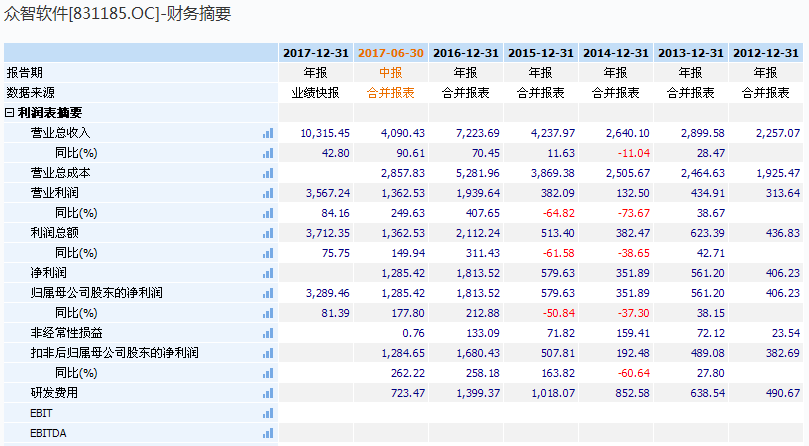
Task: Open chart icon for 同比(%) under 利润总额
Action: click(268, 253)
